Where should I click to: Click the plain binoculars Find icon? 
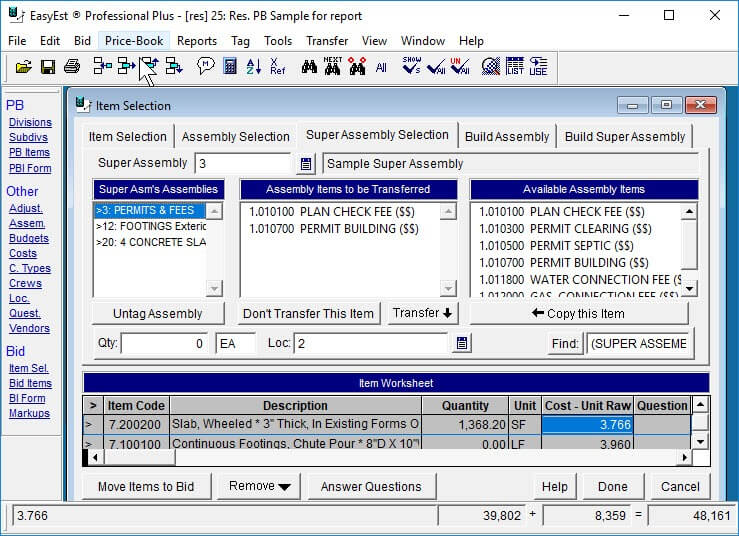pos(309,67)
